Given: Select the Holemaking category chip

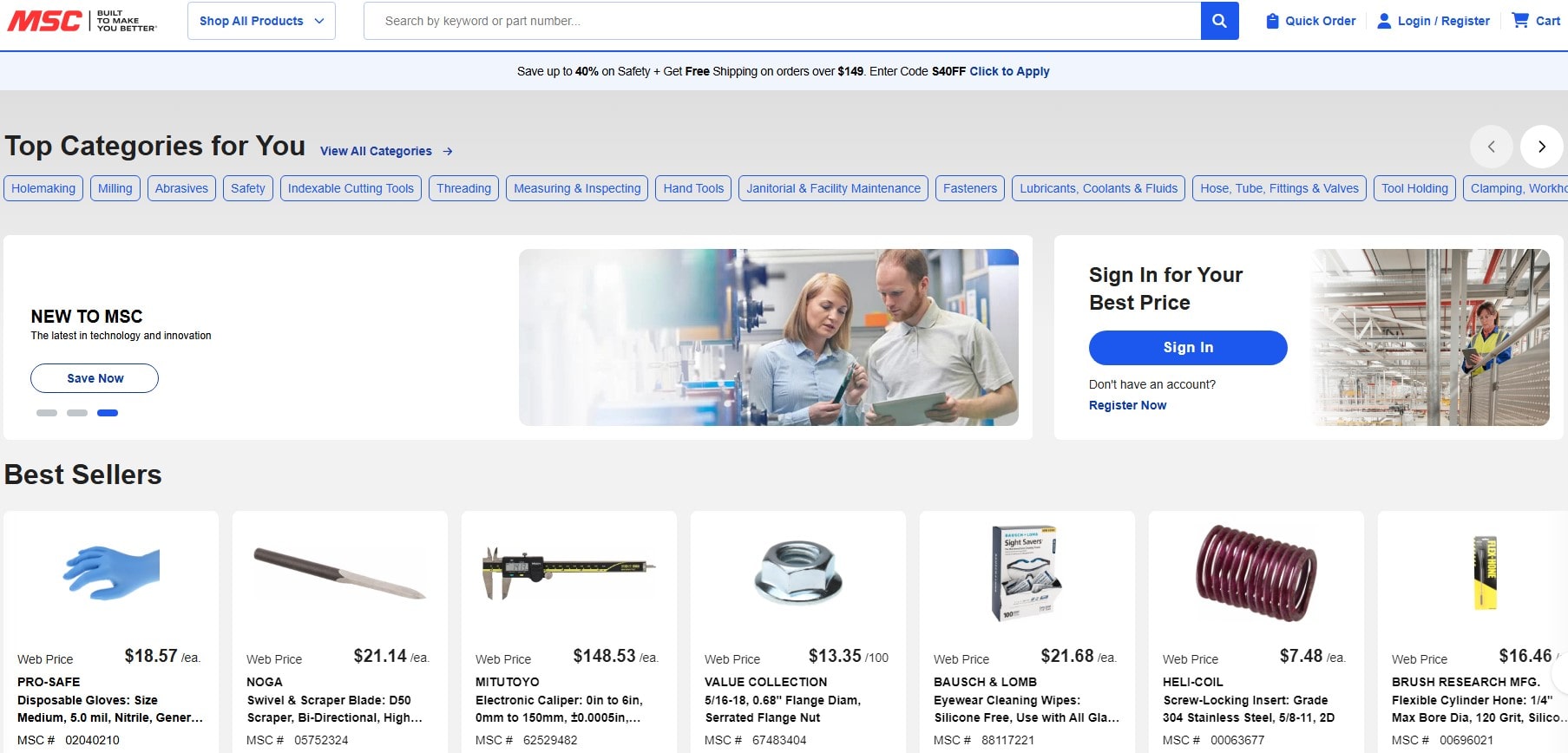Looking at the screenshot, I should 43,188.
